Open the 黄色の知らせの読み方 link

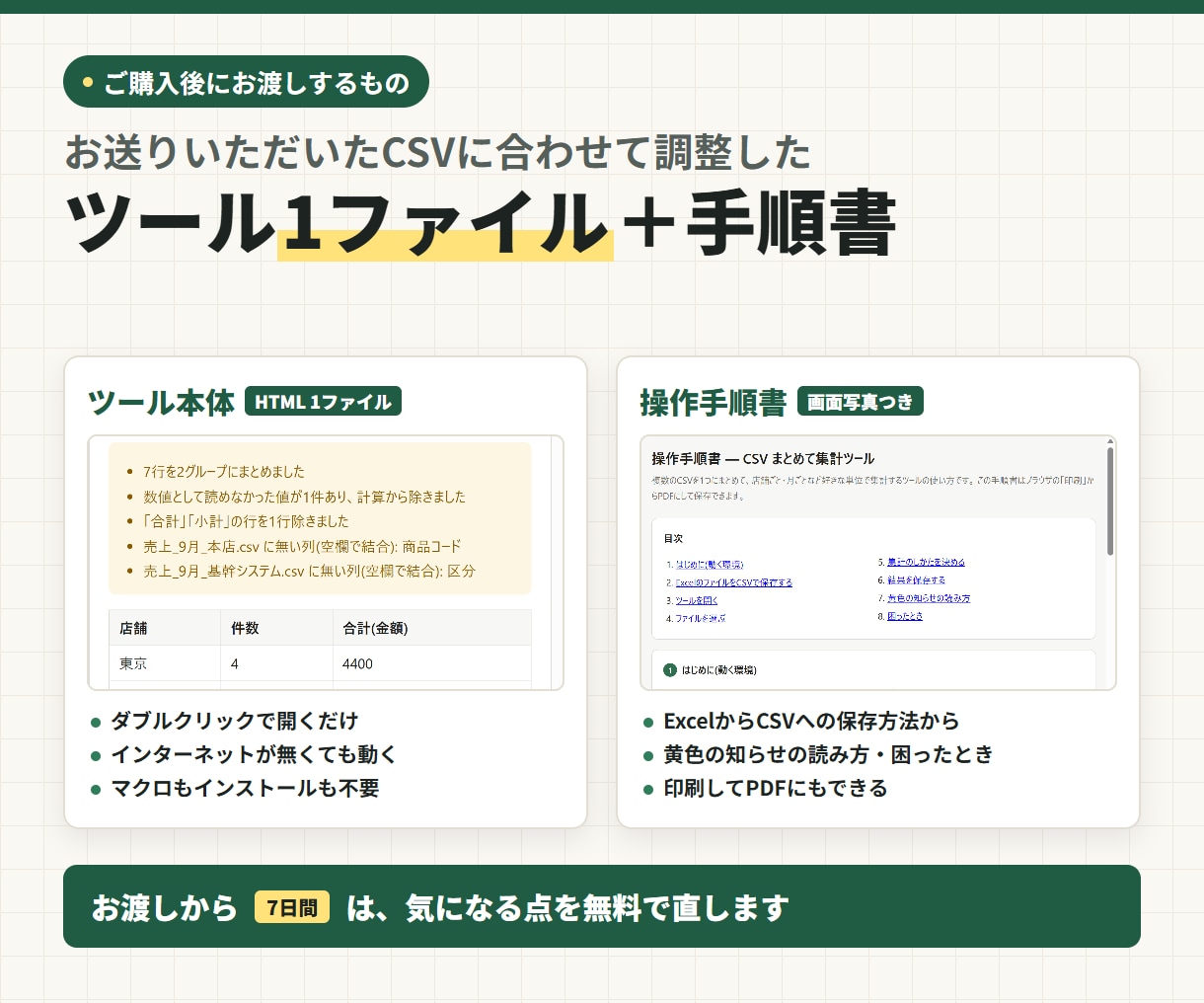[x=929, y=598]
